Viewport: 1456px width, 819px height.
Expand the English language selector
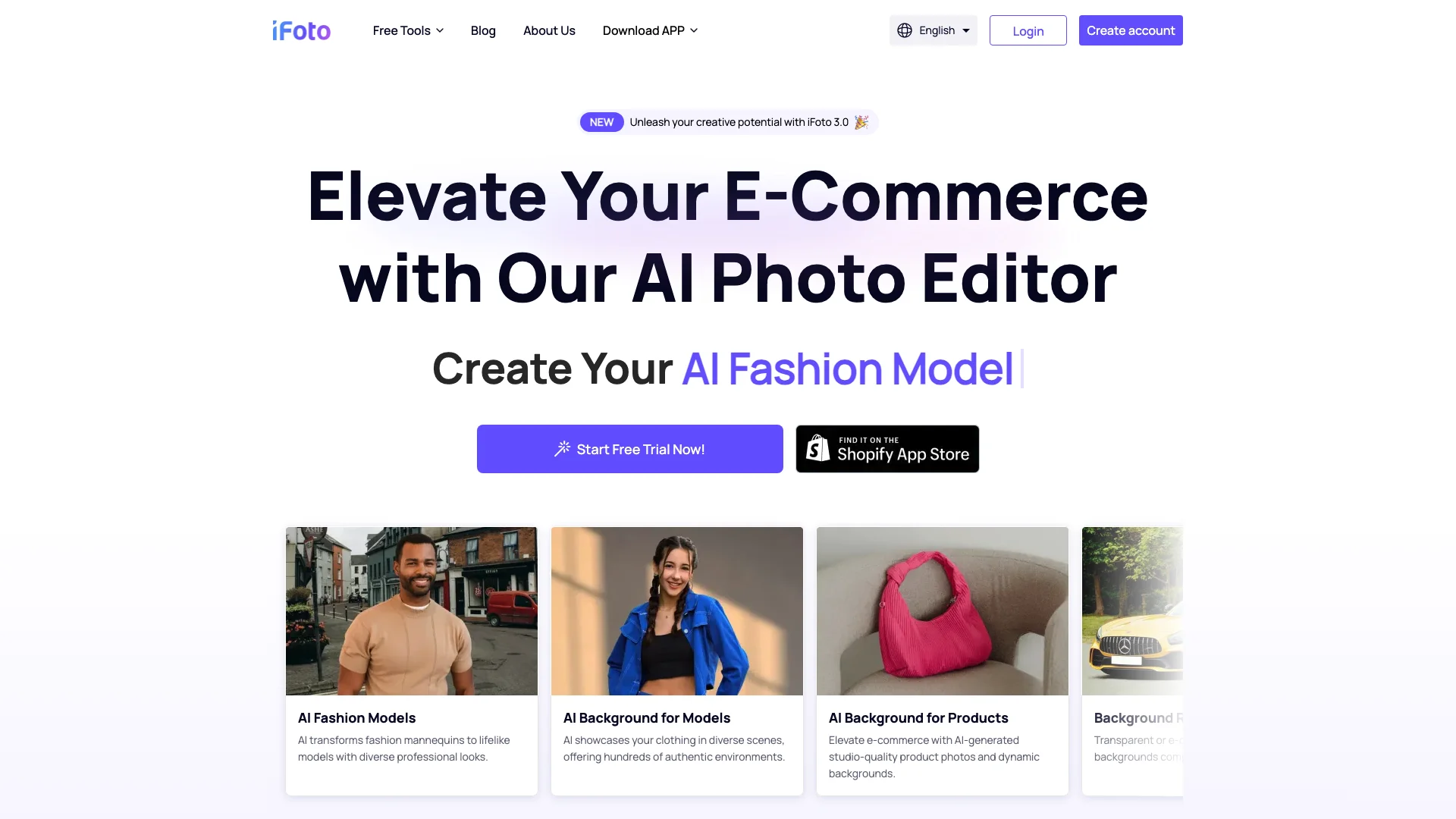(933, 30)
